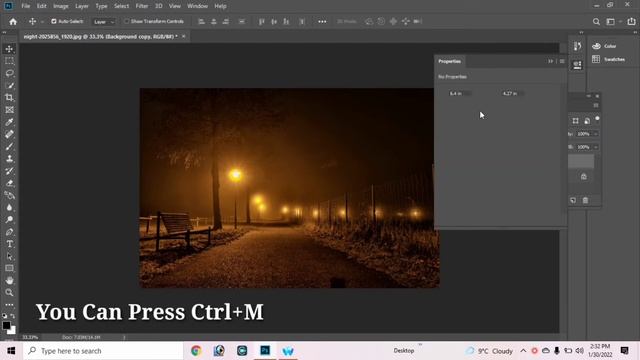Select the Blur tool
The height and width of the screenshot is (360, 640).
click(x=9, y=207)
